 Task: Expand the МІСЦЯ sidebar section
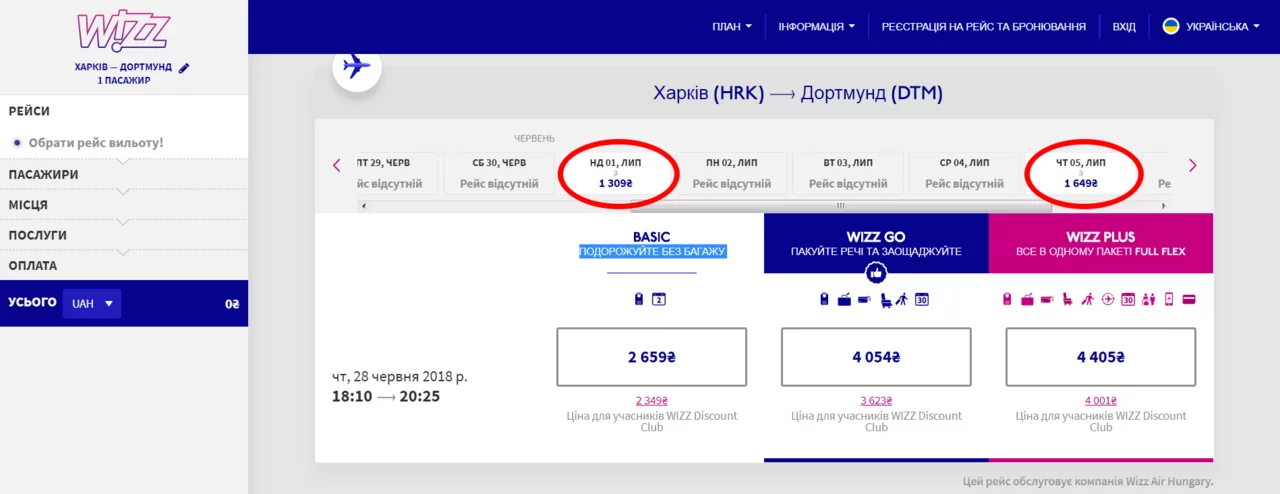click(124, 205)
